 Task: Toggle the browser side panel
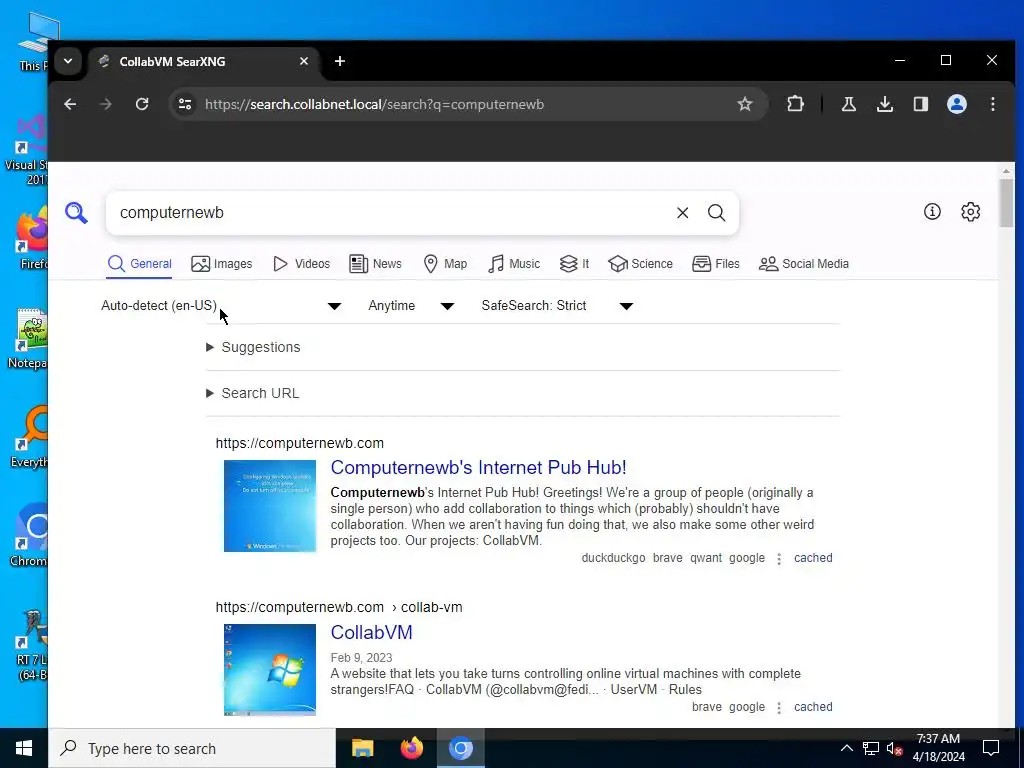tap(921, 104)
